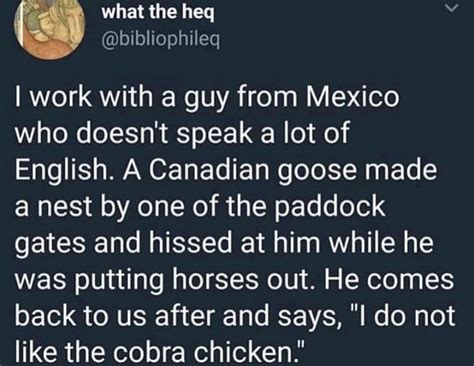This screenshot has height=366, width=474.
Task: Click the word 'horses' in the tweet
Action: [215, 279]
